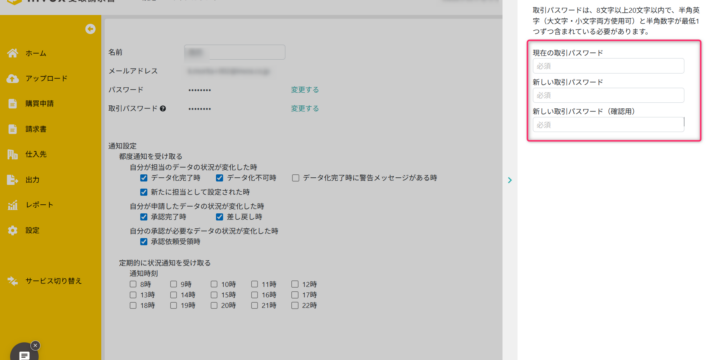This screenshot has height=360, width=720.
Task: Collapse the right panel with the chevron
Action: point(510,180)
